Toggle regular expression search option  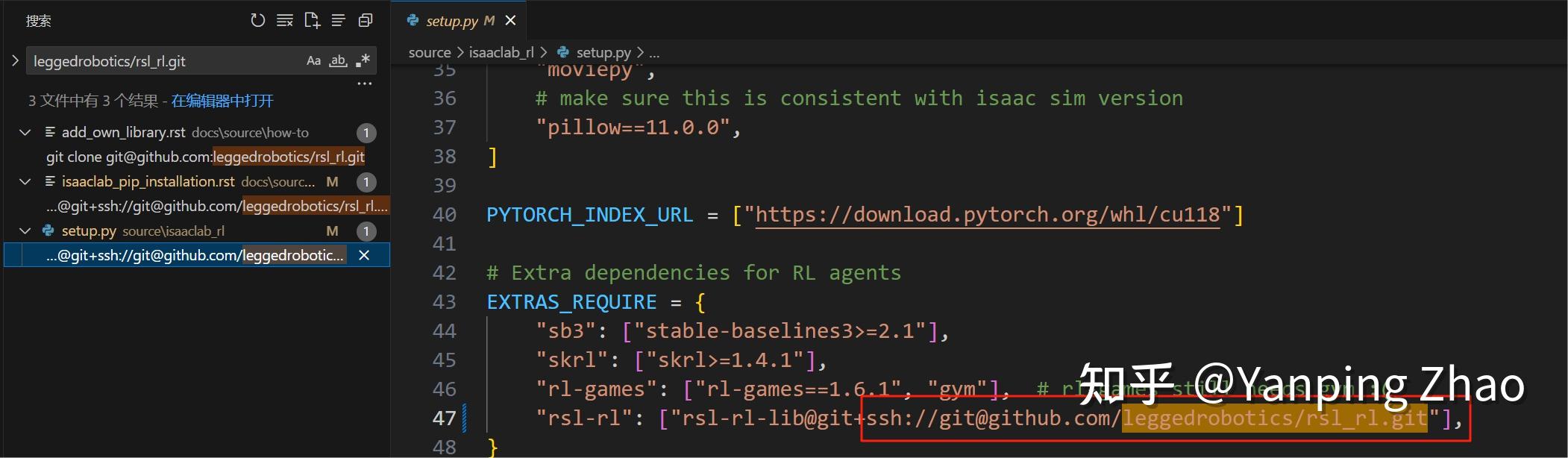click(x=363, y=61)
